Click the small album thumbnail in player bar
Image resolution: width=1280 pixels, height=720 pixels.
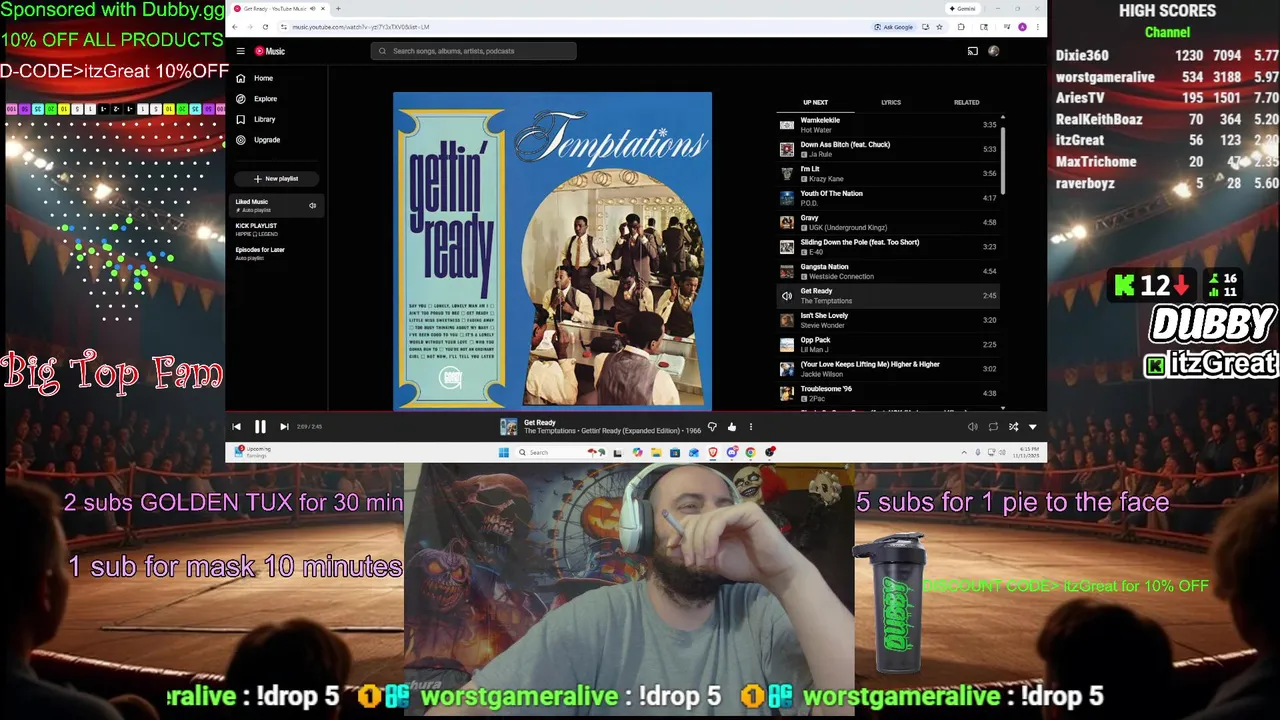pyautogui.click(x=509, y=427)
